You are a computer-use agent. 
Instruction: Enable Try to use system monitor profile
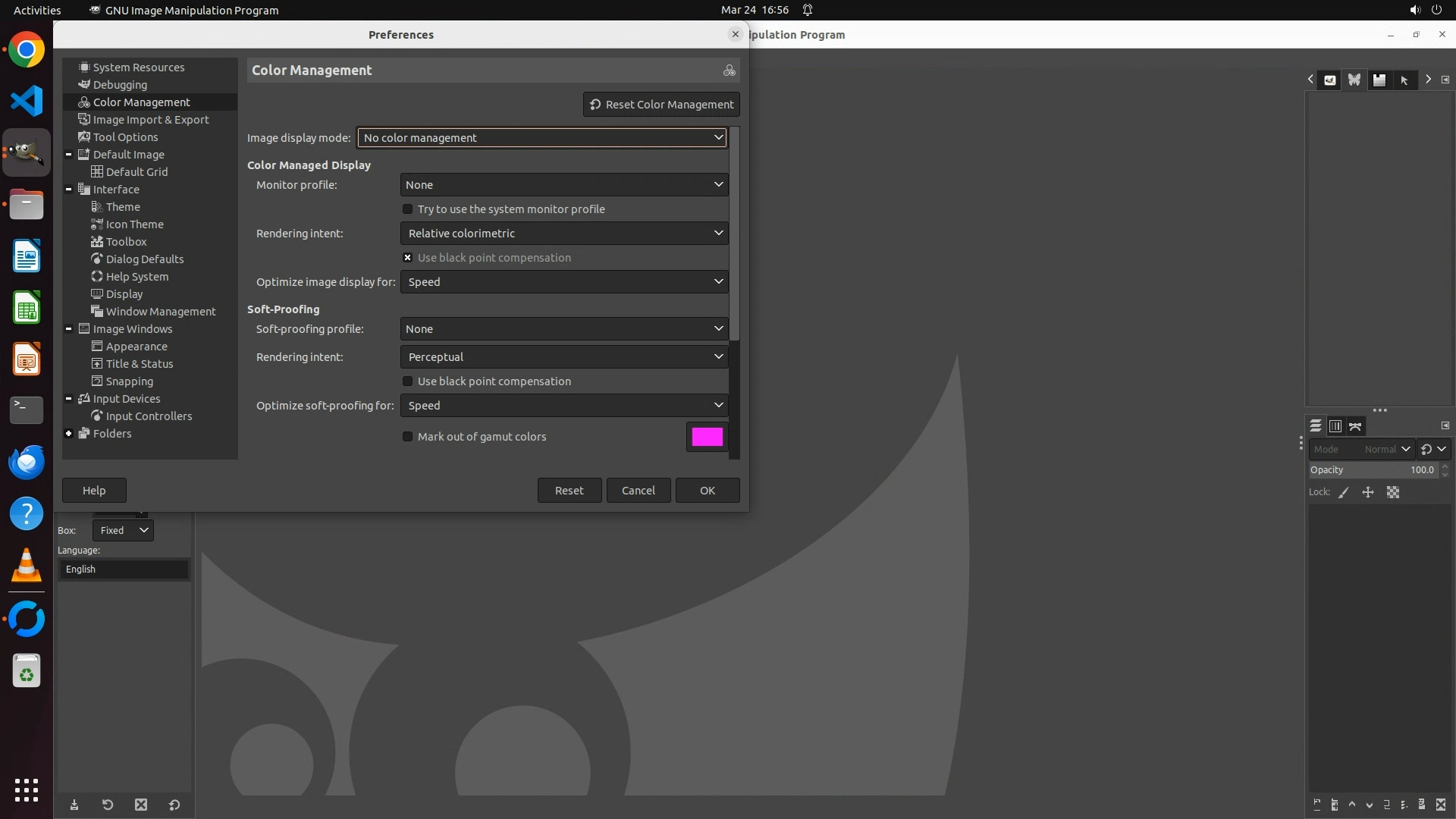tap(408, 209)
